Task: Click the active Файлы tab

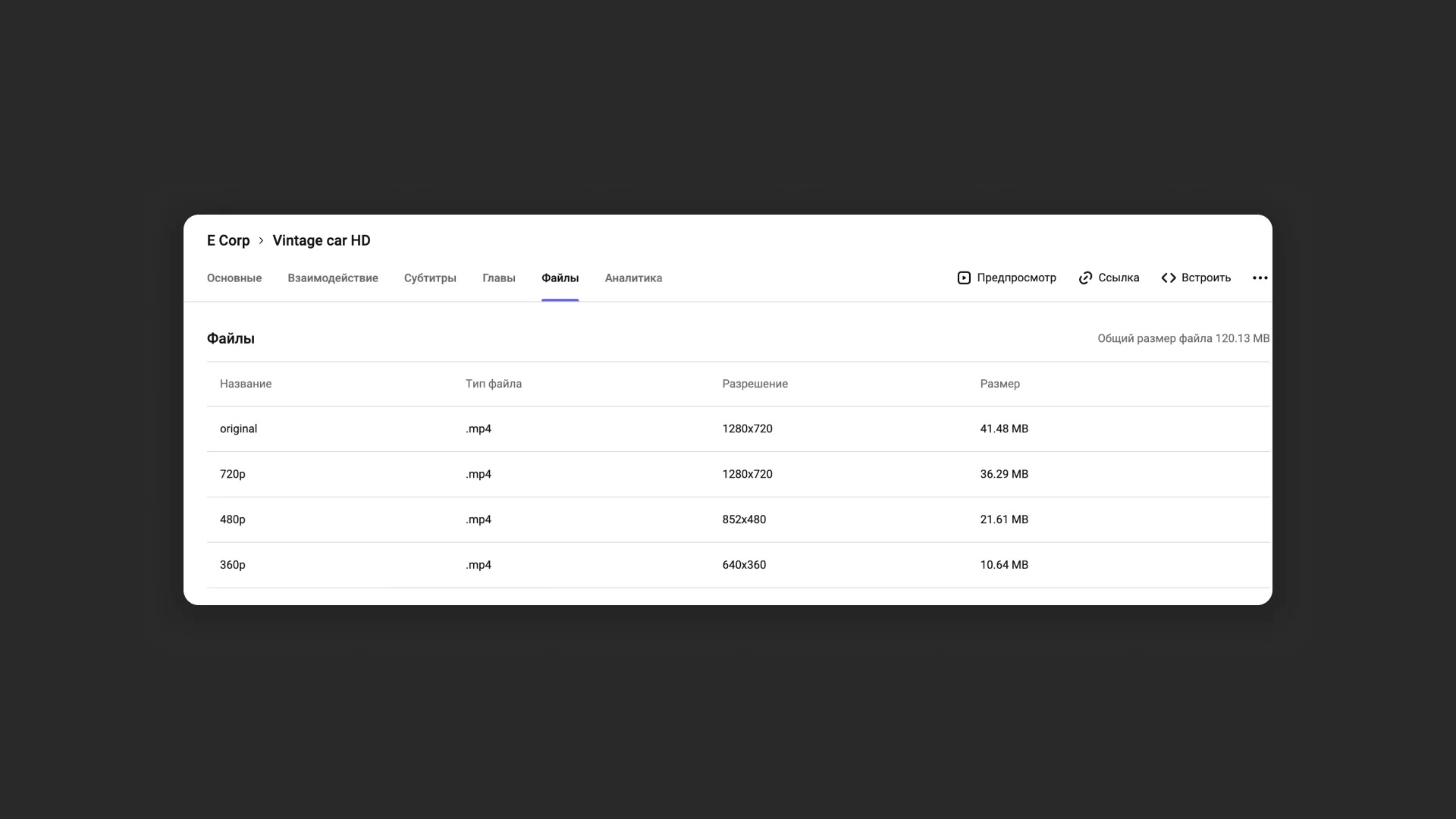Action: point(560,278)
